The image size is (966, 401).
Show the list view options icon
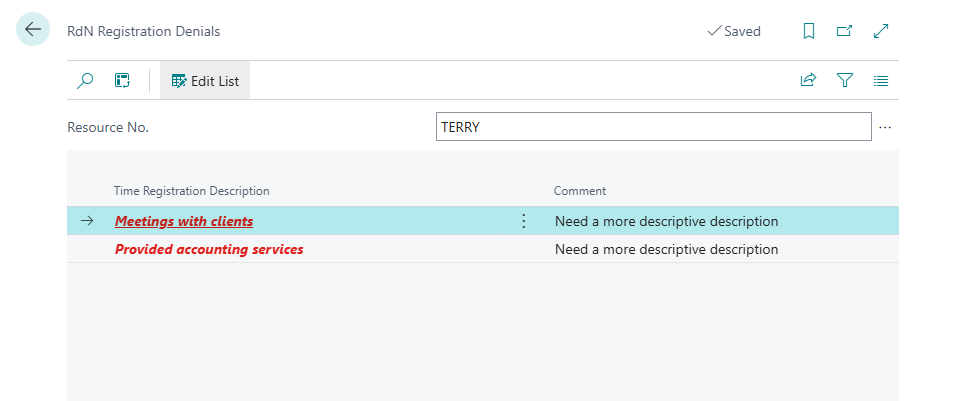[x=881, y=81]
